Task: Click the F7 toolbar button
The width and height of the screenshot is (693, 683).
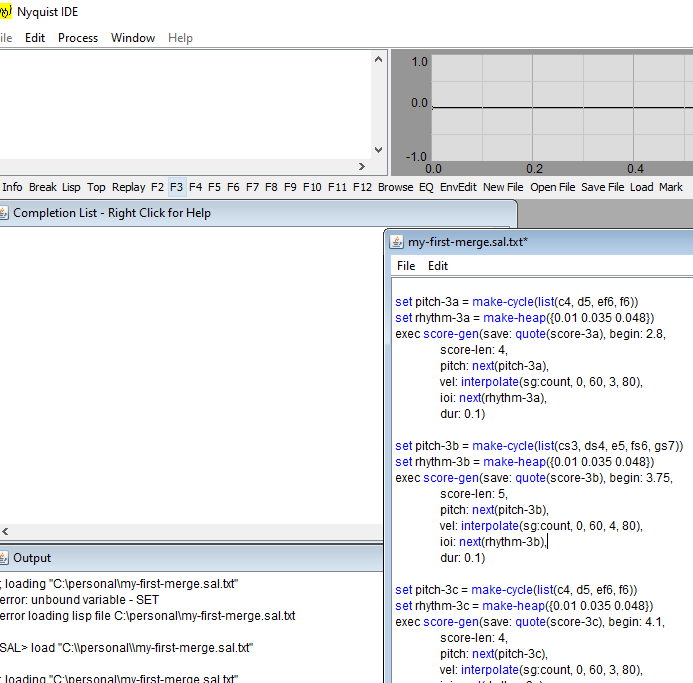Action: click(252, 187)
